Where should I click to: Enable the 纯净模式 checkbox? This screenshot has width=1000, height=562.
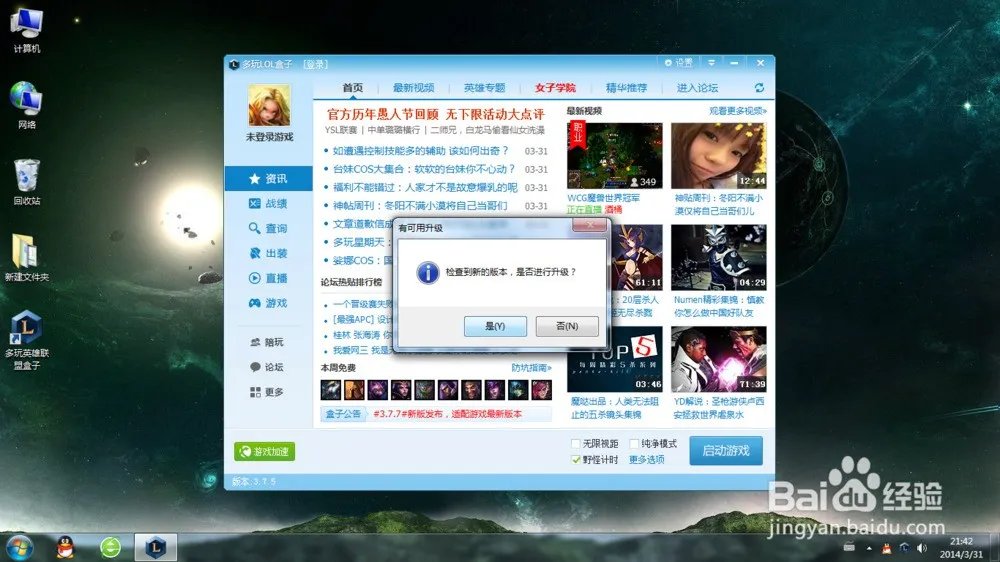click(635, 443)
